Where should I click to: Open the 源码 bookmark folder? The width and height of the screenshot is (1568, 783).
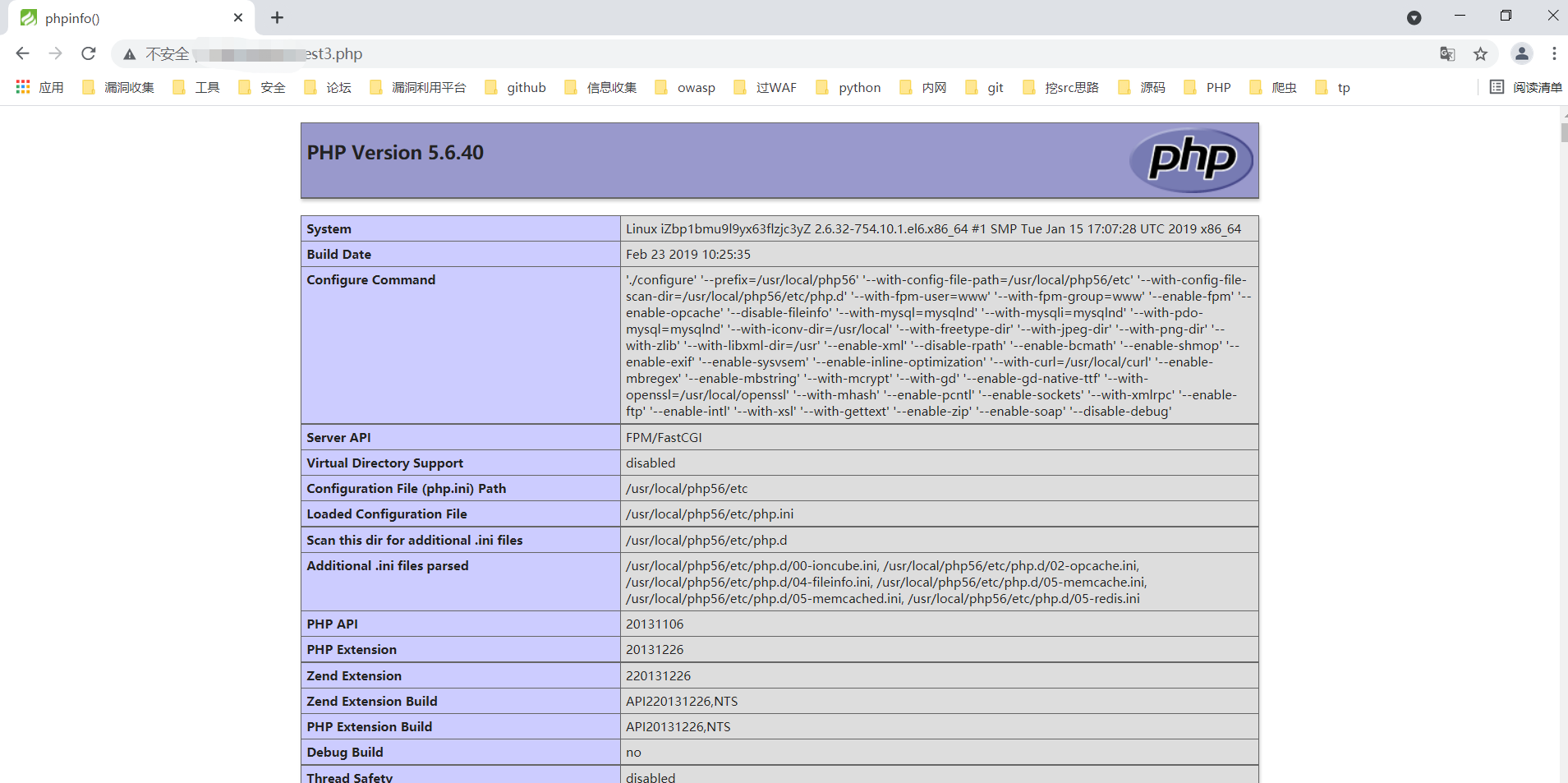coord(1142,87)
